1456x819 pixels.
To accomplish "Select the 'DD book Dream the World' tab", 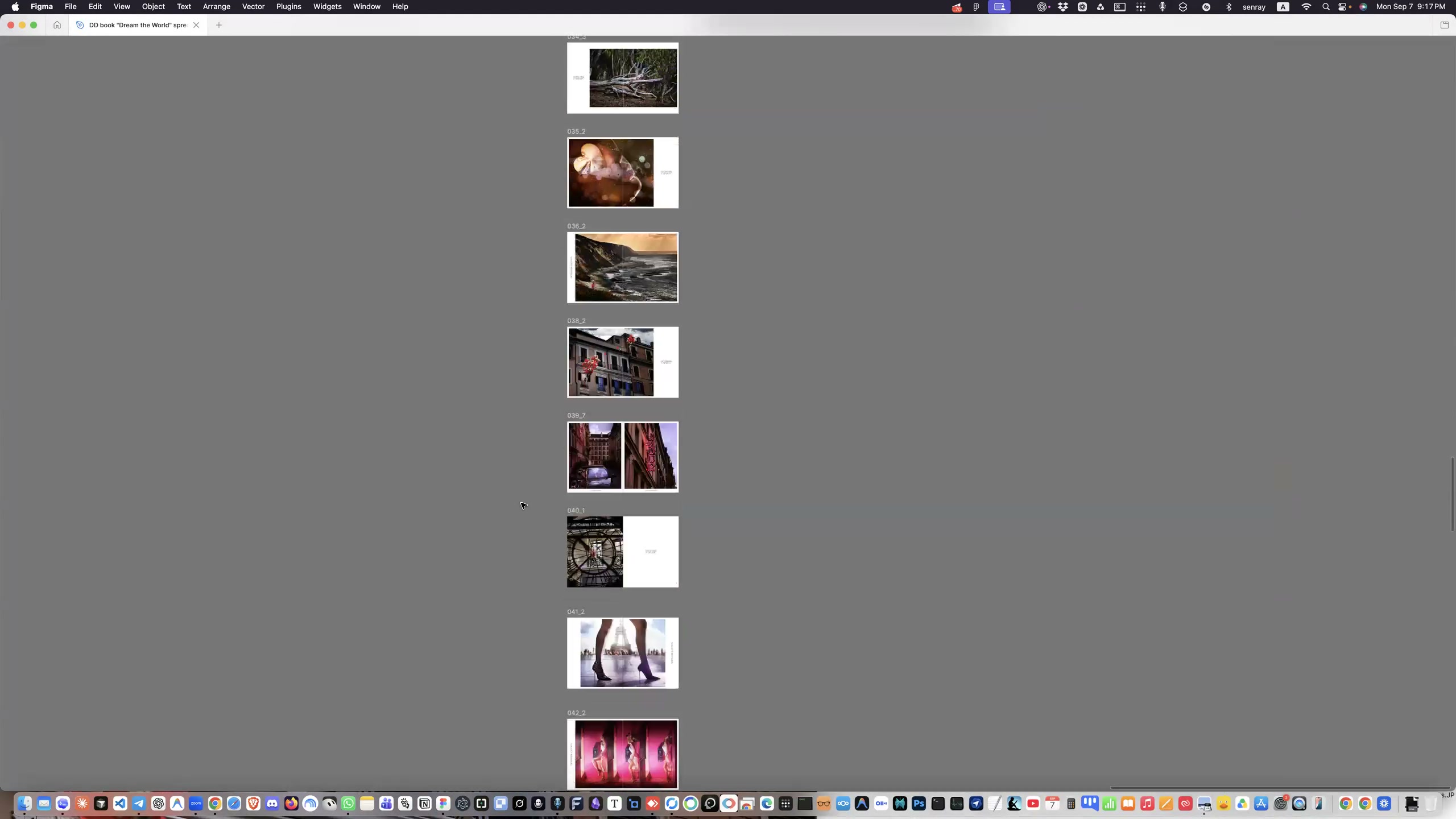I will 138,25.
